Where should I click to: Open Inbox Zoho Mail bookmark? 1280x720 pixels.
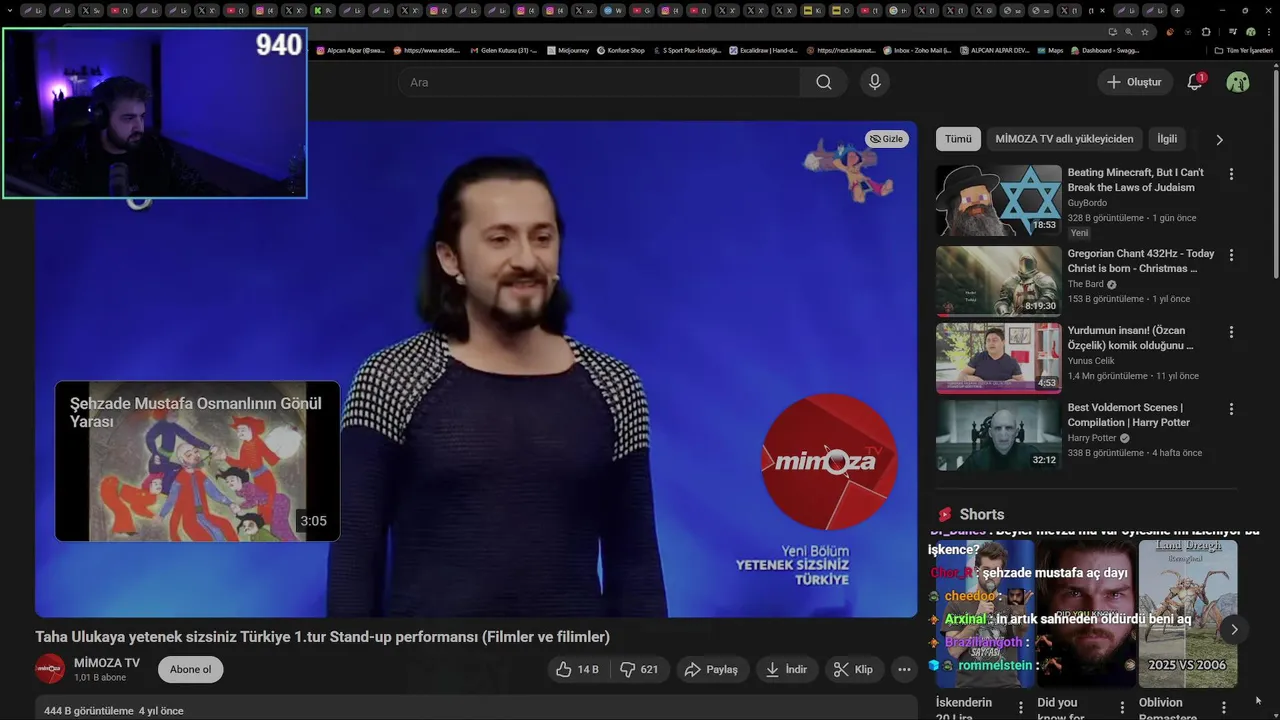coord(917,50)
